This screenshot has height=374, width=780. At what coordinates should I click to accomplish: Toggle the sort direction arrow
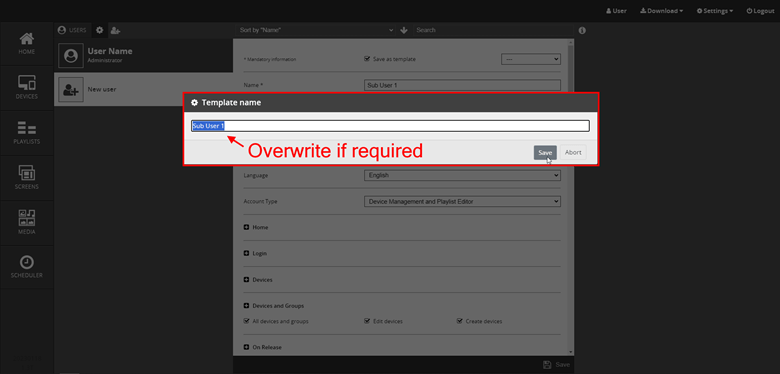tap(404, 30)
